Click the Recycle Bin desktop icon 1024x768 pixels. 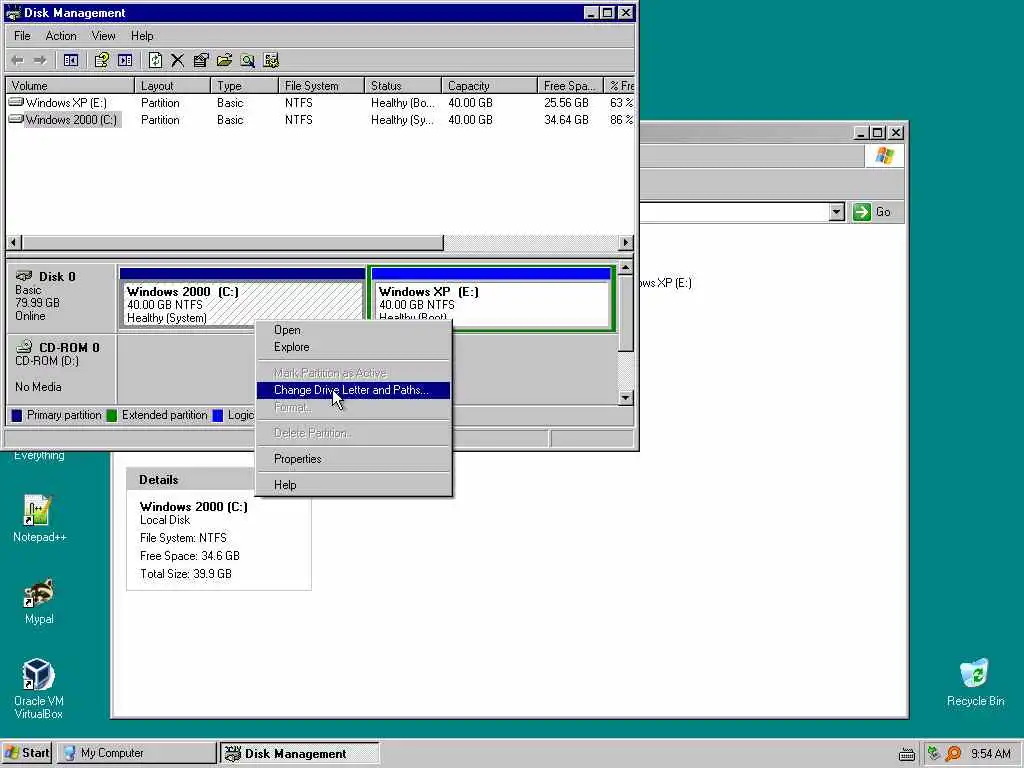pyautogui.click(x=974, y=675)
